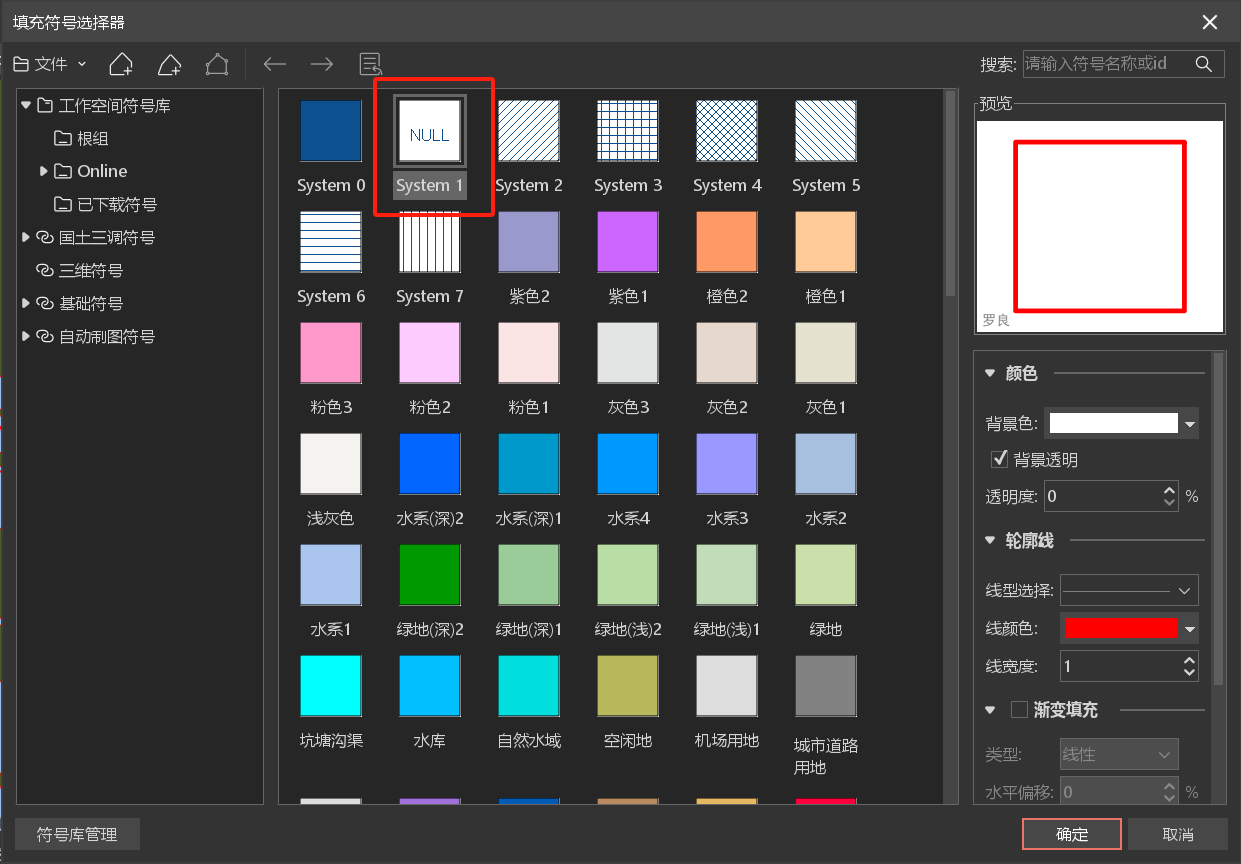The height and width of the screenshot is (864, 1241).
Task: Open the 线型选择 dropdown
Action: click(x=1130, y=590)
